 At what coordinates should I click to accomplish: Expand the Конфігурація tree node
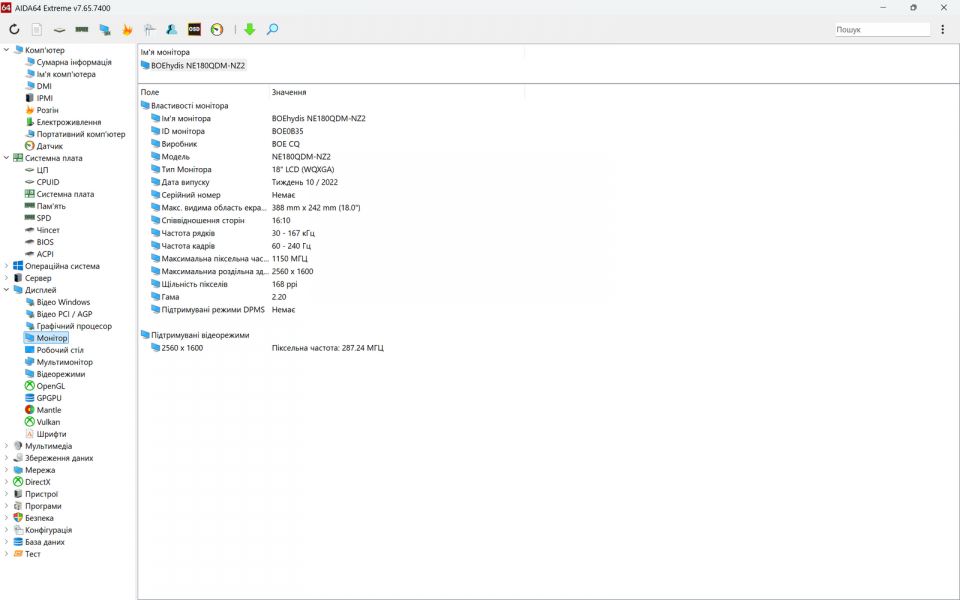7,530
